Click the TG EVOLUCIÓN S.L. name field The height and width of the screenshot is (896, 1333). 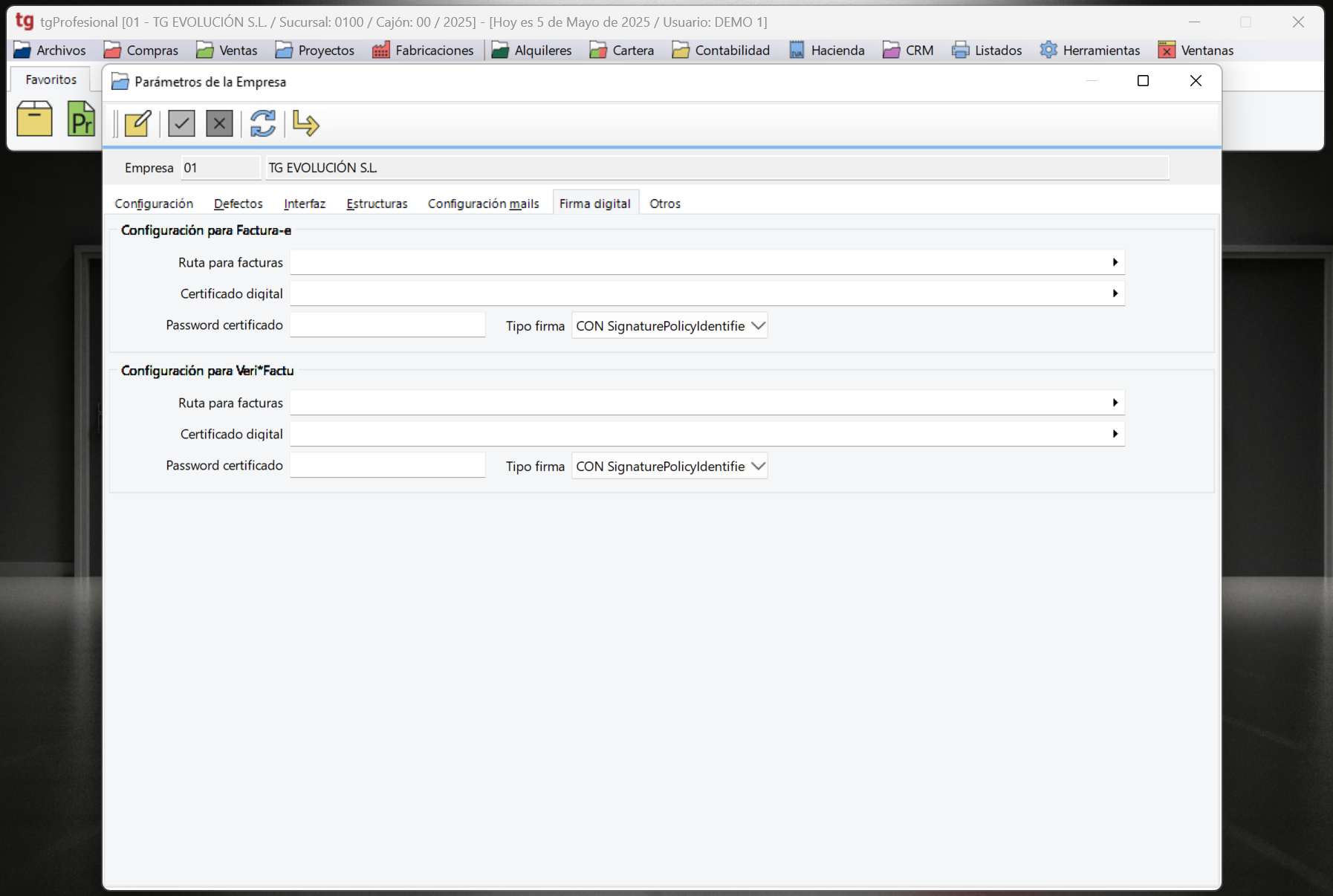point(717,168)
